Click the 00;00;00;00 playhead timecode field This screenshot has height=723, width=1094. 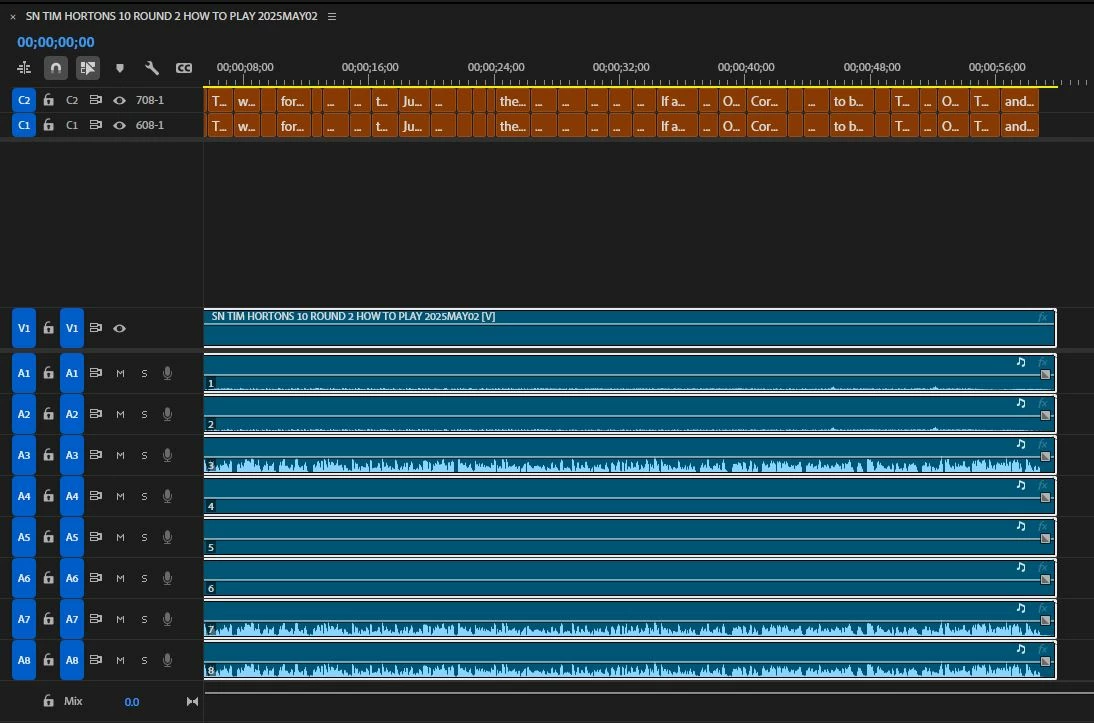[x=56, y=42]
